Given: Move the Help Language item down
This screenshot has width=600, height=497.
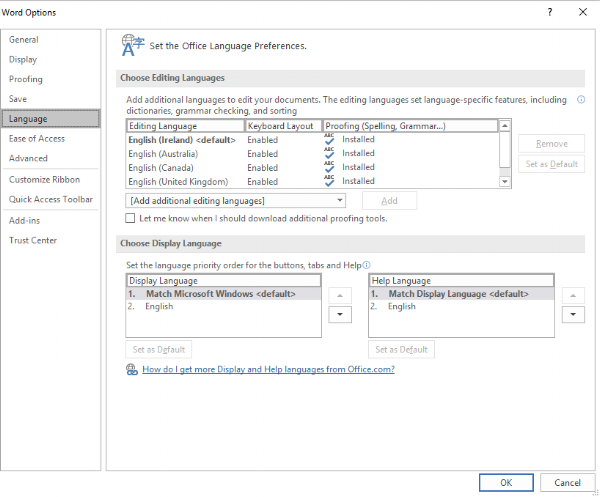Looking at the screenshot, I should tap(573, 314).
